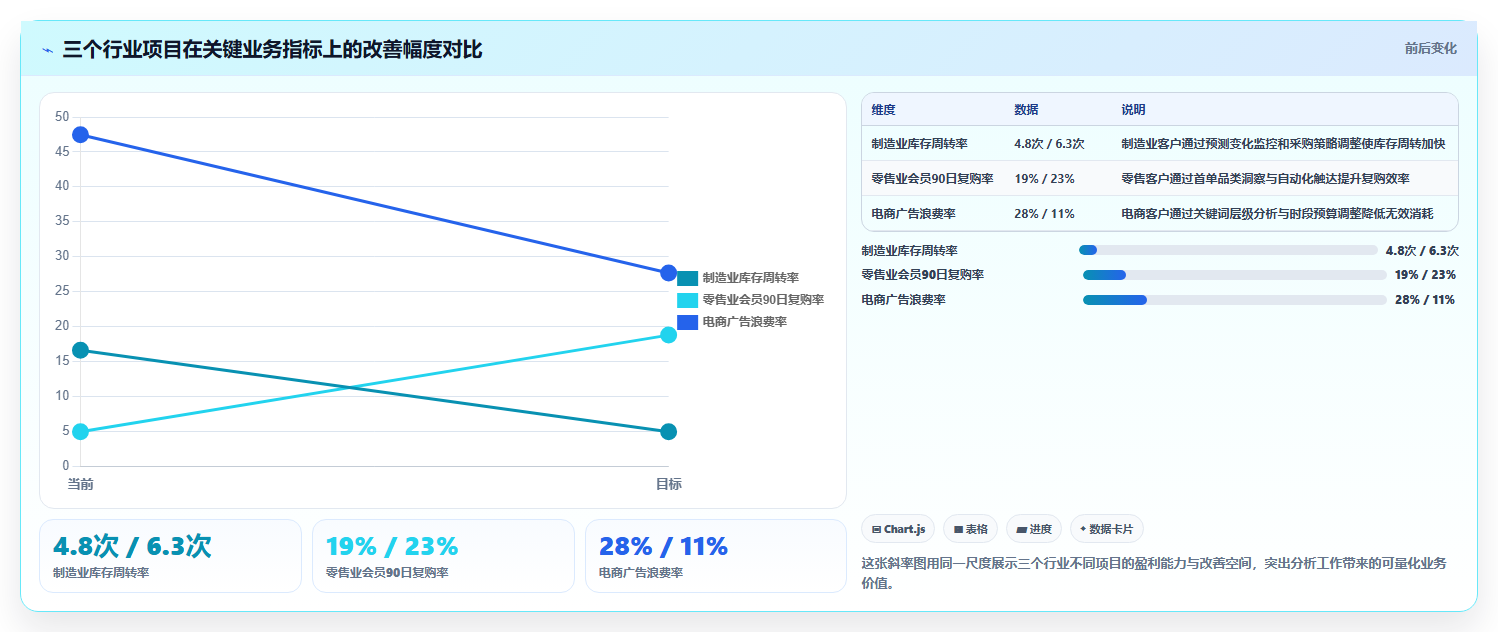Click table cell 19% / 23%
The width and height of the screenshot is (1498, 632).
1044,179
